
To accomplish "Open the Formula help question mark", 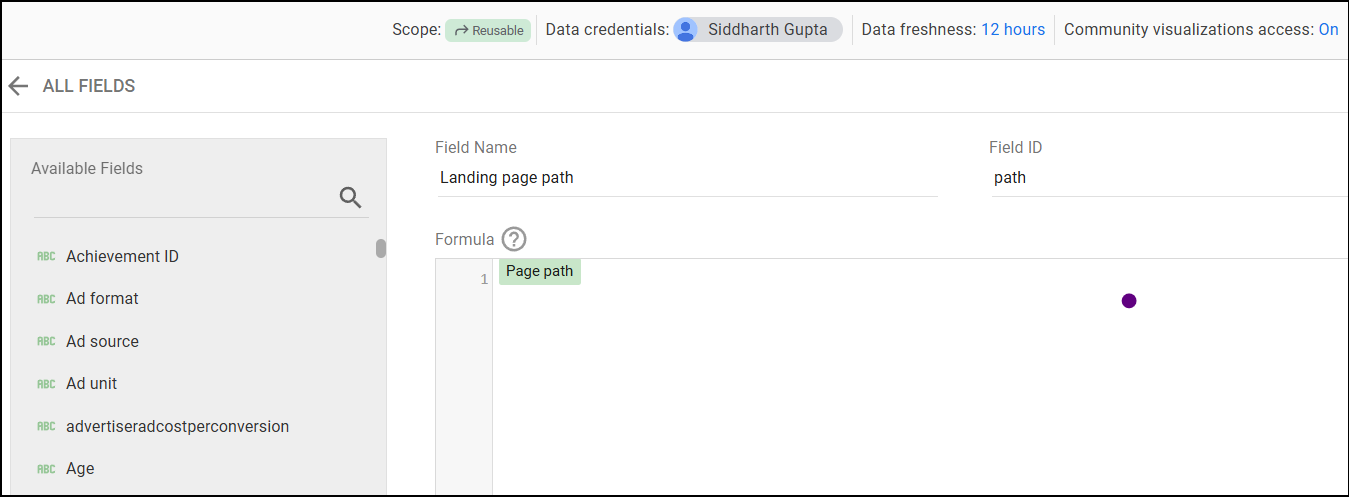I will [514, 239].
